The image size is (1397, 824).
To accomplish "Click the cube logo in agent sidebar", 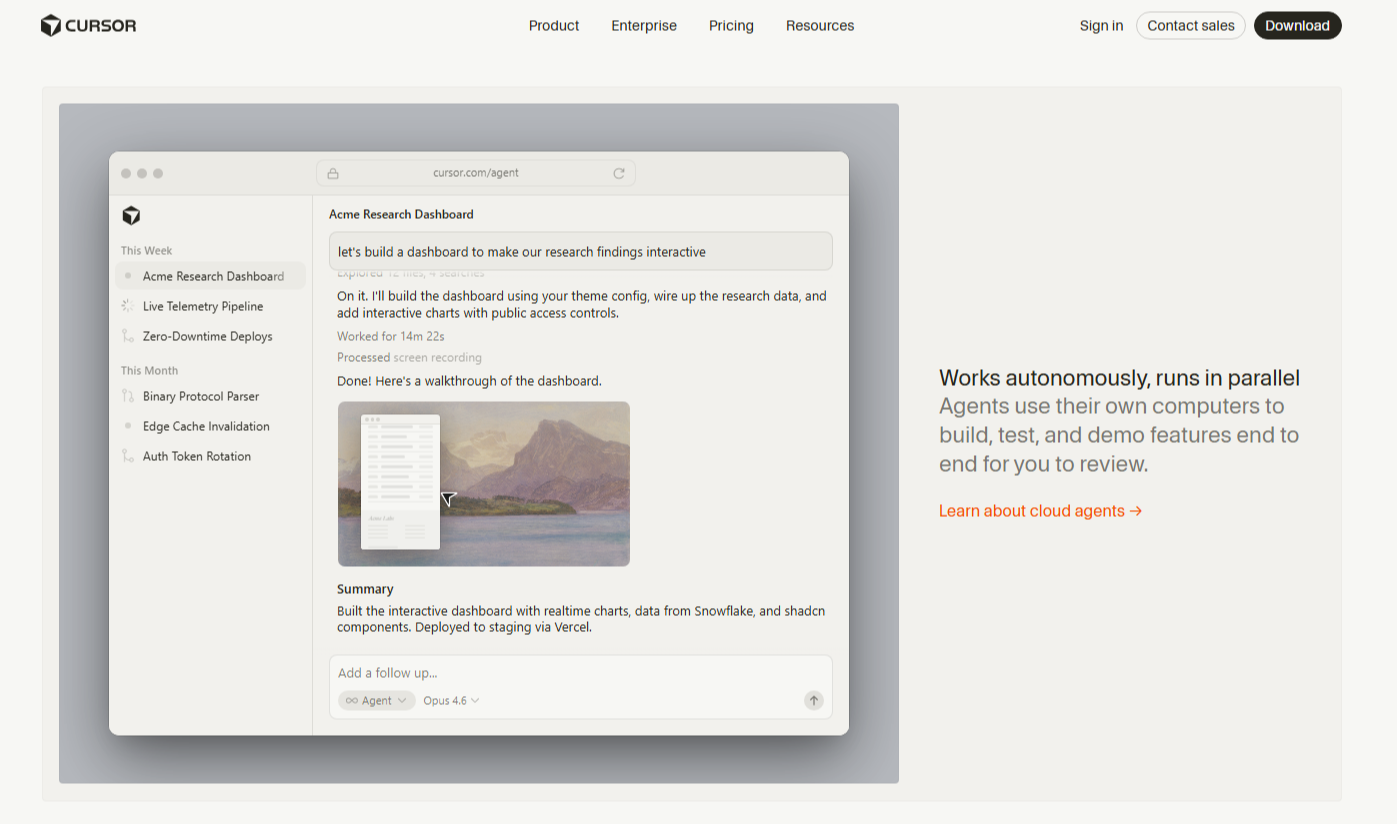I will (131, 215).
